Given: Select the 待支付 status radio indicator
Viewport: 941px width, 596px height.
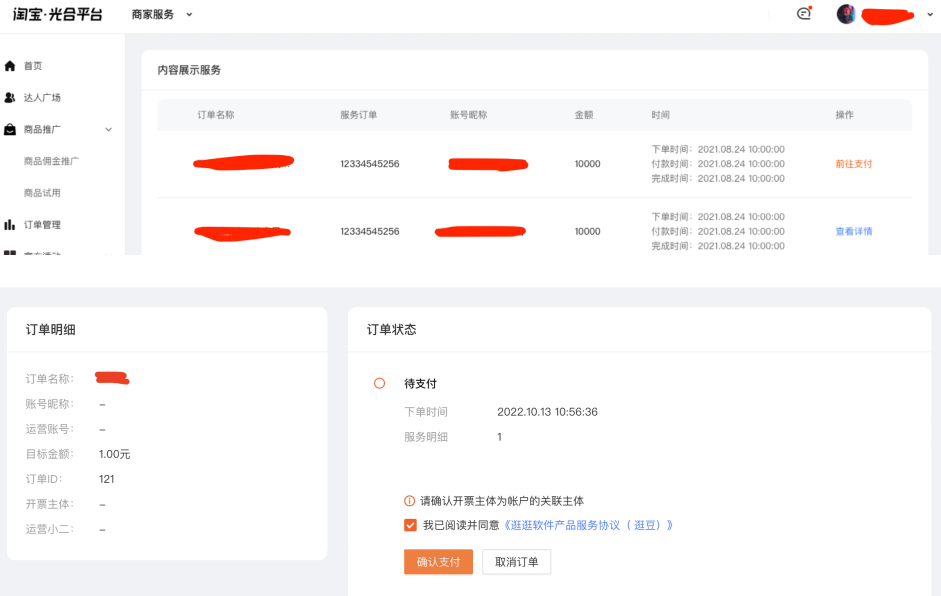Looking at the screenshot, I should (379, 383).
